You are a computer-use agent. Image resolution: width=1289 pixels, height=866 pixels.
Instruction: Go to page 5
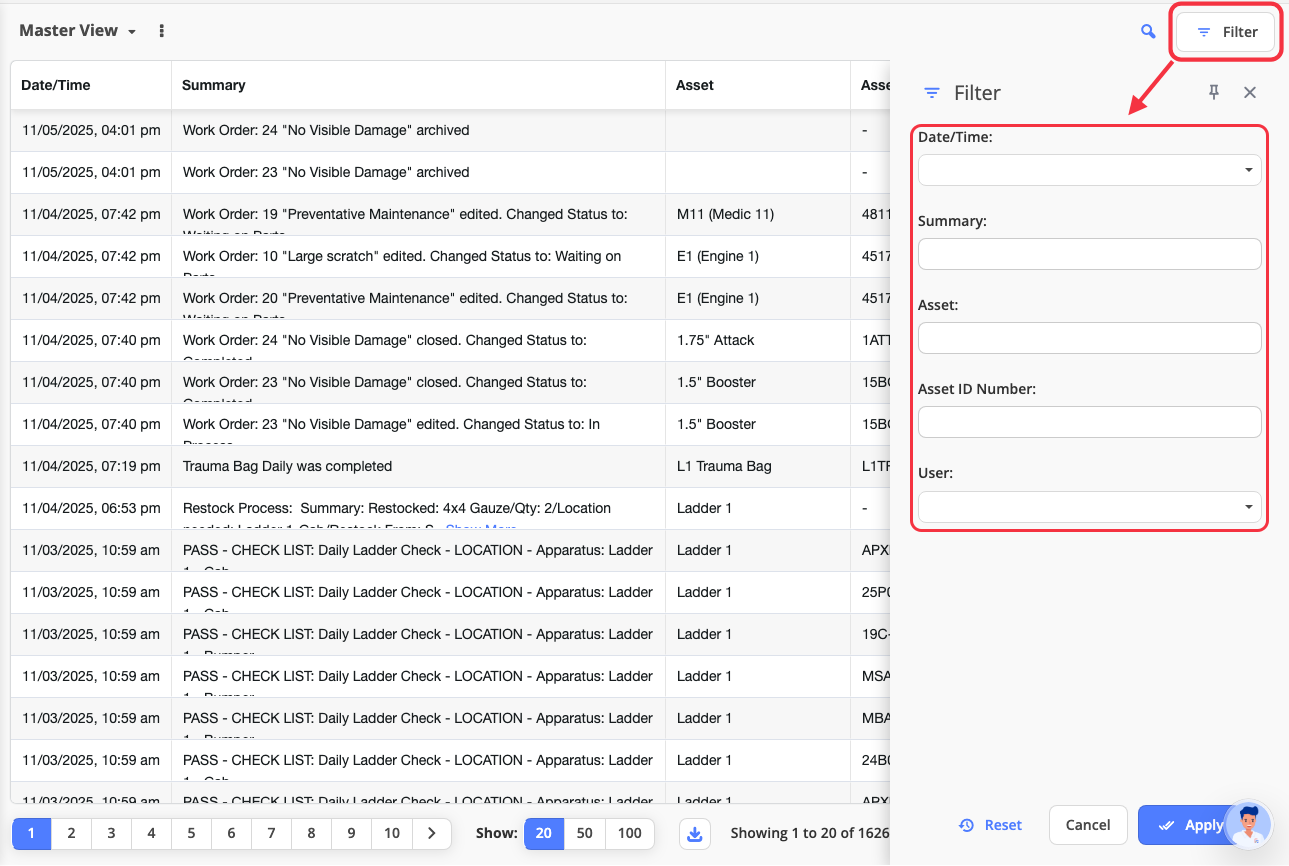[x=191, y=833]
